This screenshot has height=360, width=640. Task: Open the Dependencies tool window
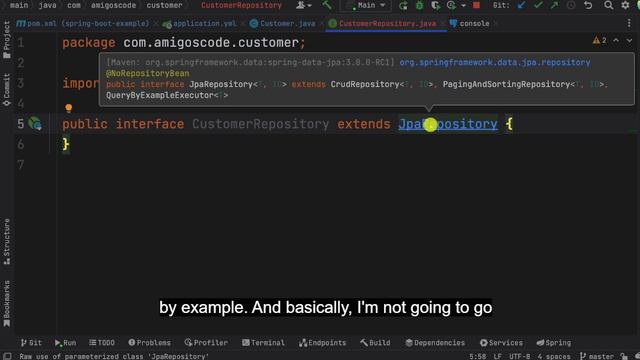pos(435,342)
